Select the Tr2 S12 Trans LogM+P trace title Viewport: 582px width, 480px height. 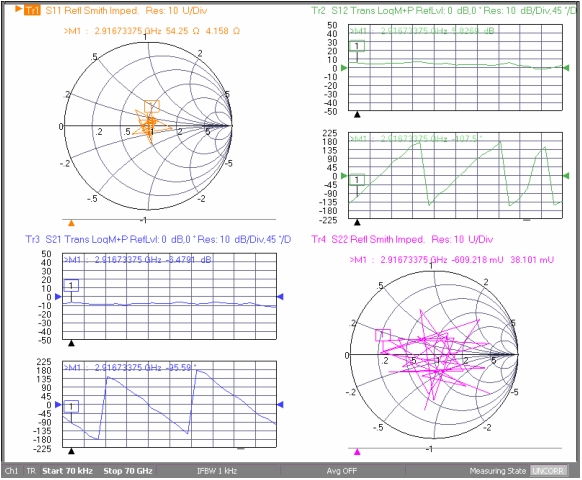click(x=444, y=10)
